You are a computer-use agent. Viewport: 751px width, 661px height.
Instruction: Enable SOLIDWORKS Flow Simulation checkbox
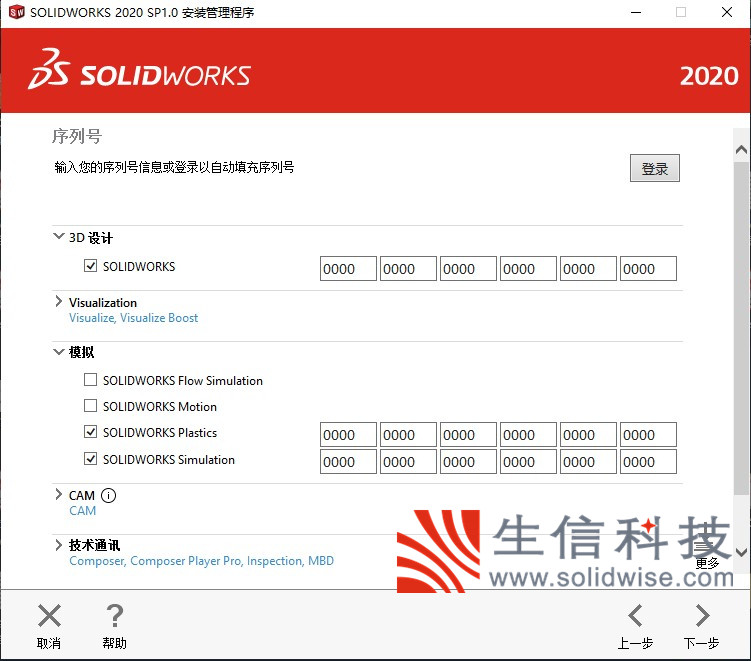[x=90, y=379]
